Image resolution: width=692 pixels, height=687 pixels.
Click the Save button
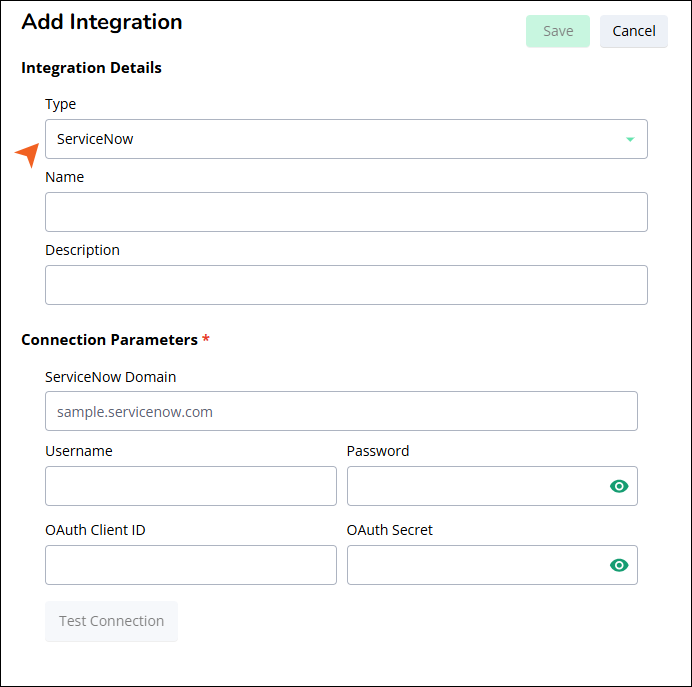point(557,31)
